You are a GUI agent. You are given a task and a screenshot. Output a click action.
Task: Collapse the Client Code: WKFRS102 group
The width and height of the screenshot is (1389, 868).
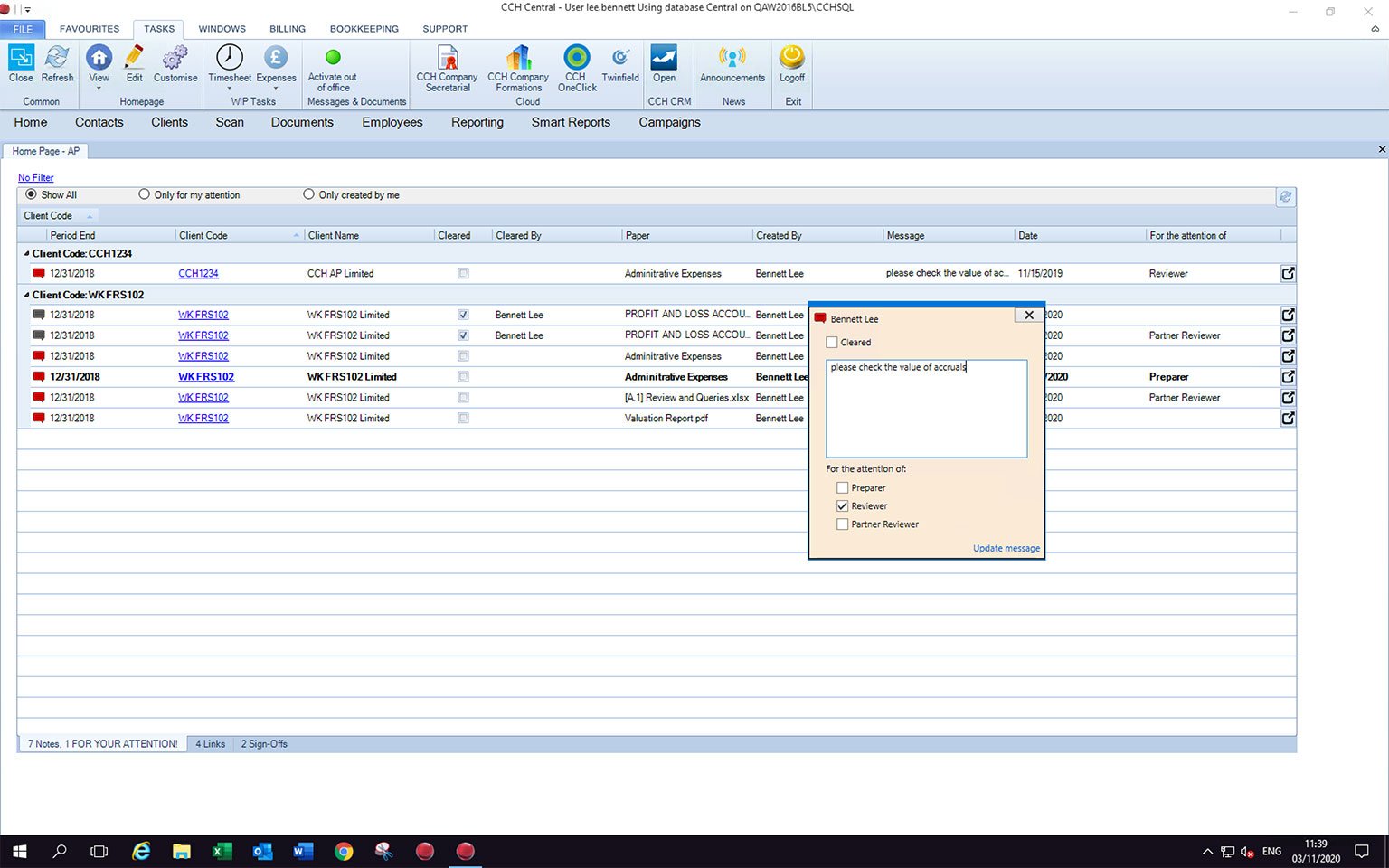(x=26, y=296)
